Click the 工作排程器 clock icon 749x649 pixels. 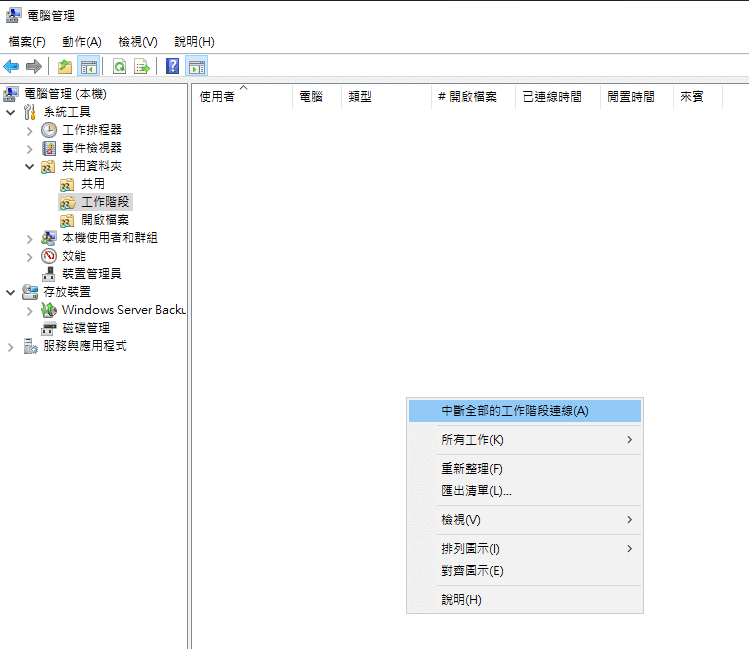tap(49, 130)
